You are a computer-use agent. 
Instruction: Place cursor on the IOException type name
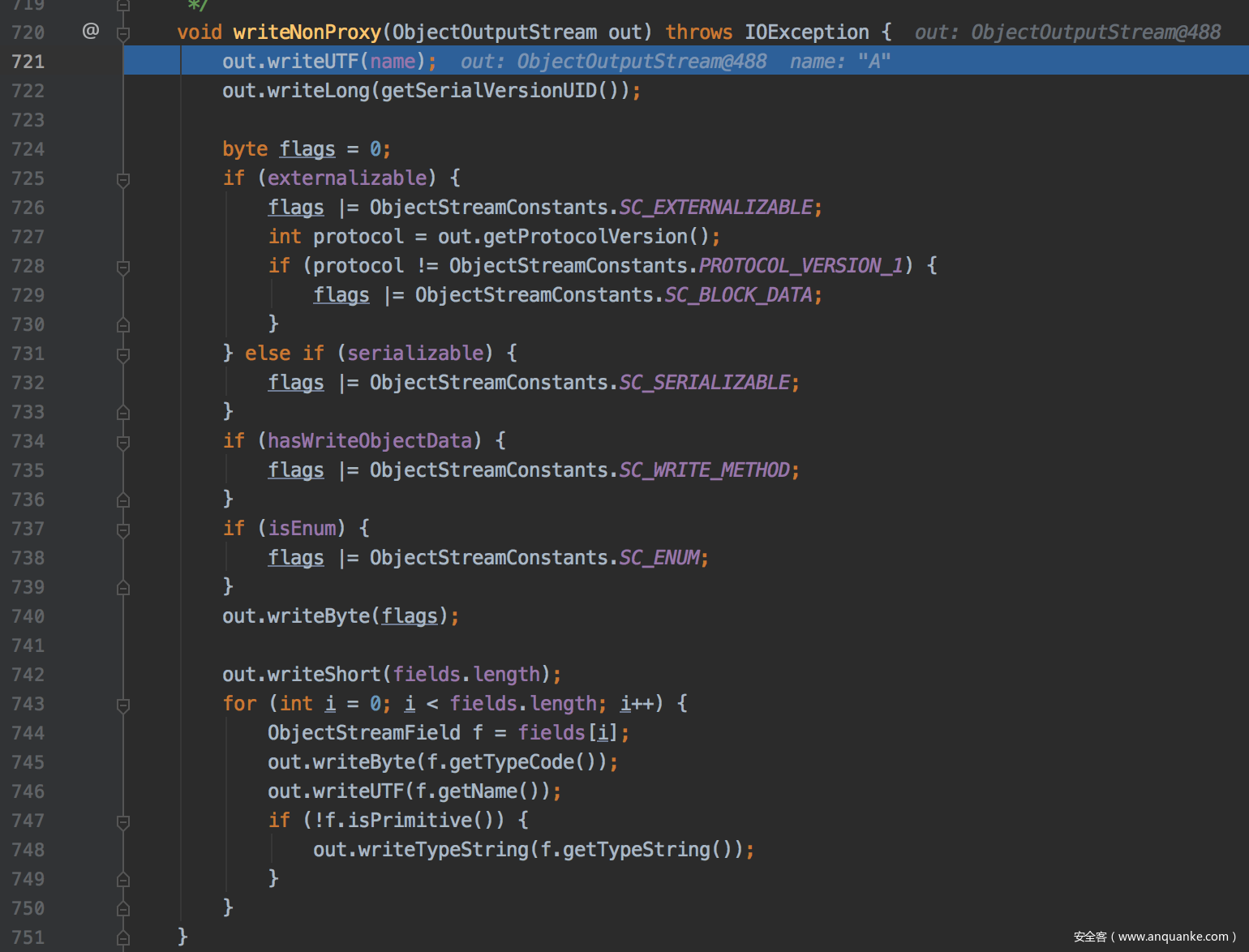click(x=806, y=32)
